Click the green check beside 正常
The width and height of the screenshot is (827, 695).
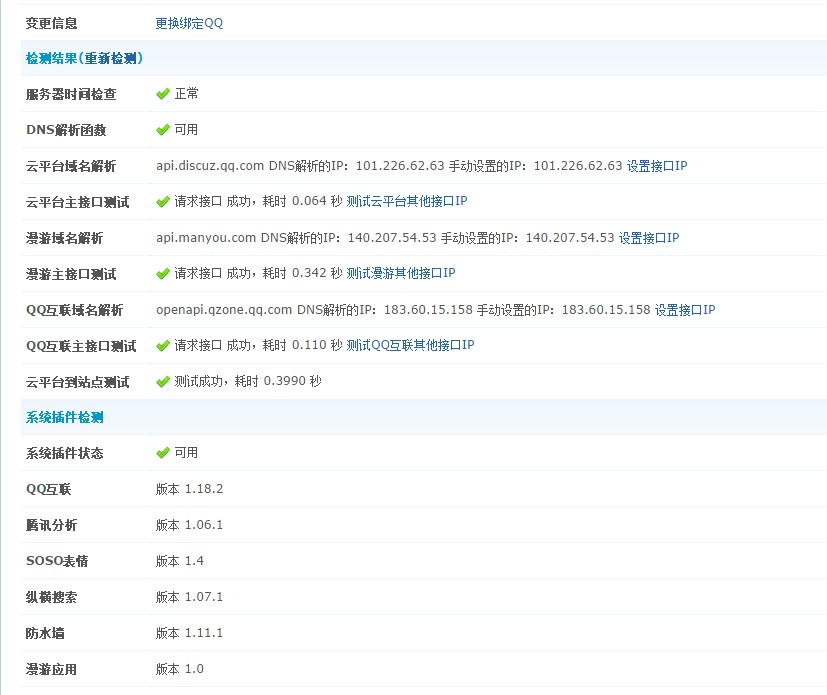coord(163,94)
